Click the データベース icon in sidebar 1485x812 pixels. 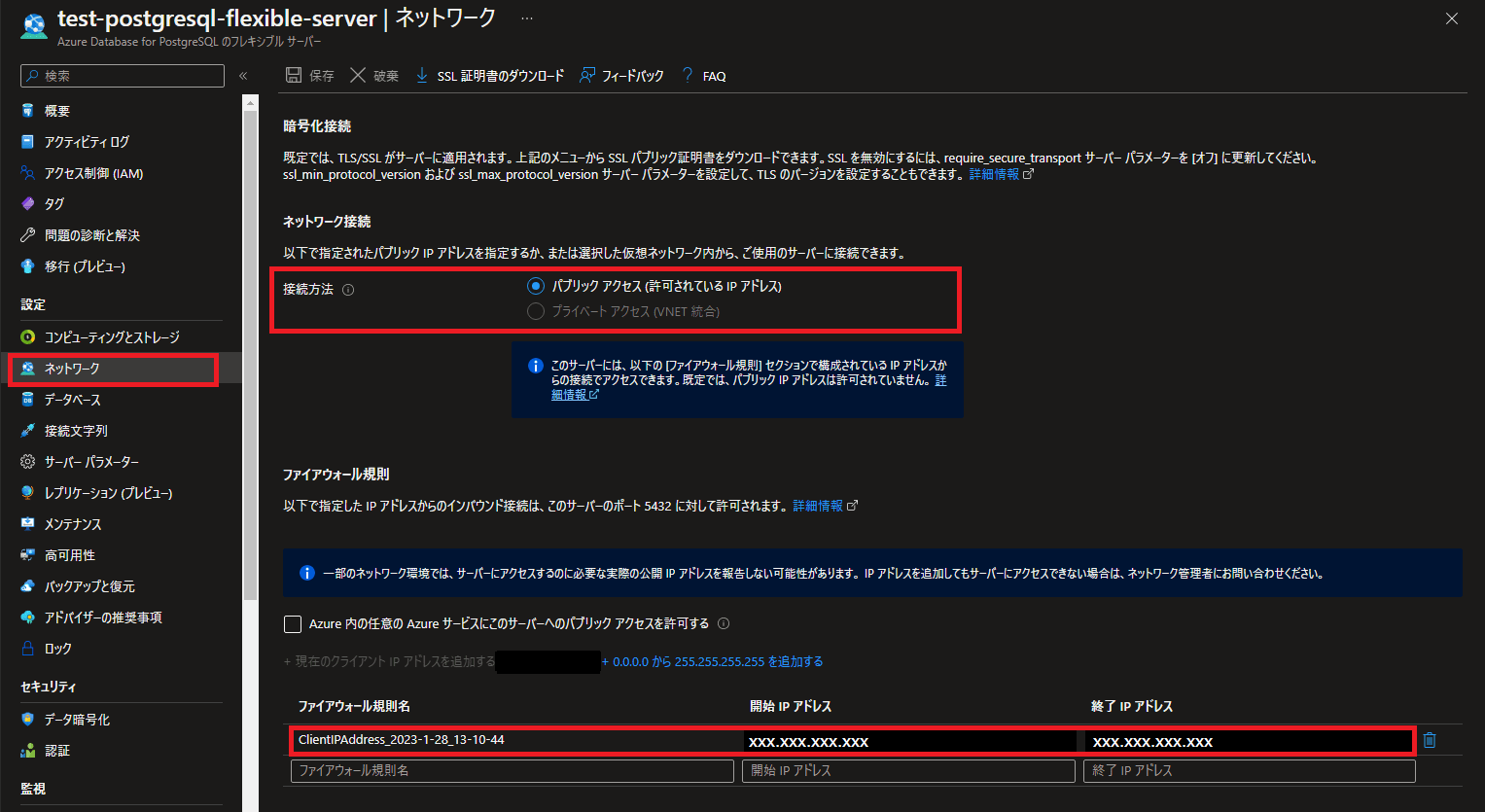(27, 400)
